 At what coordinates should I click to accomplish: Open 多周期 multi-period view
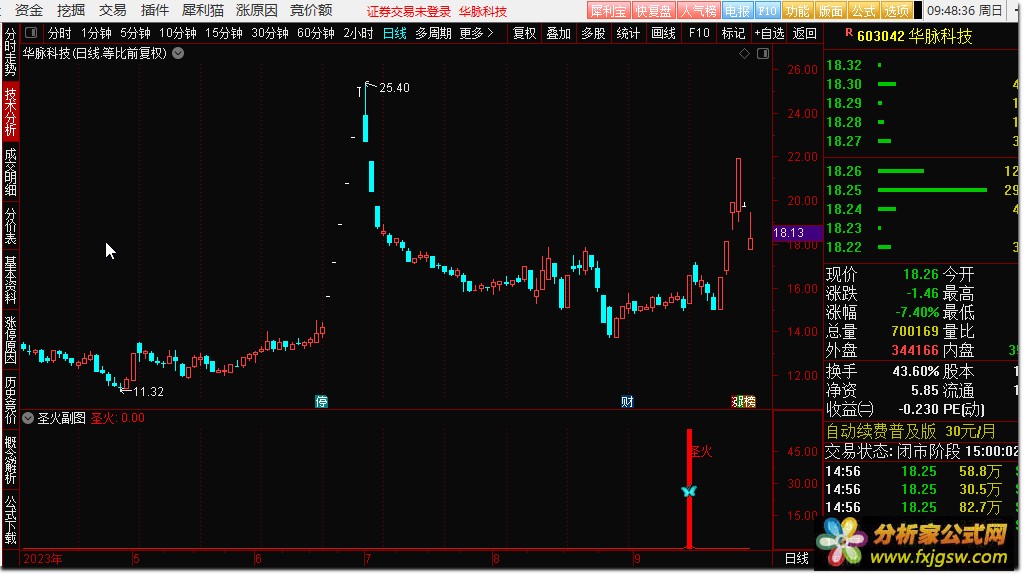434,33
